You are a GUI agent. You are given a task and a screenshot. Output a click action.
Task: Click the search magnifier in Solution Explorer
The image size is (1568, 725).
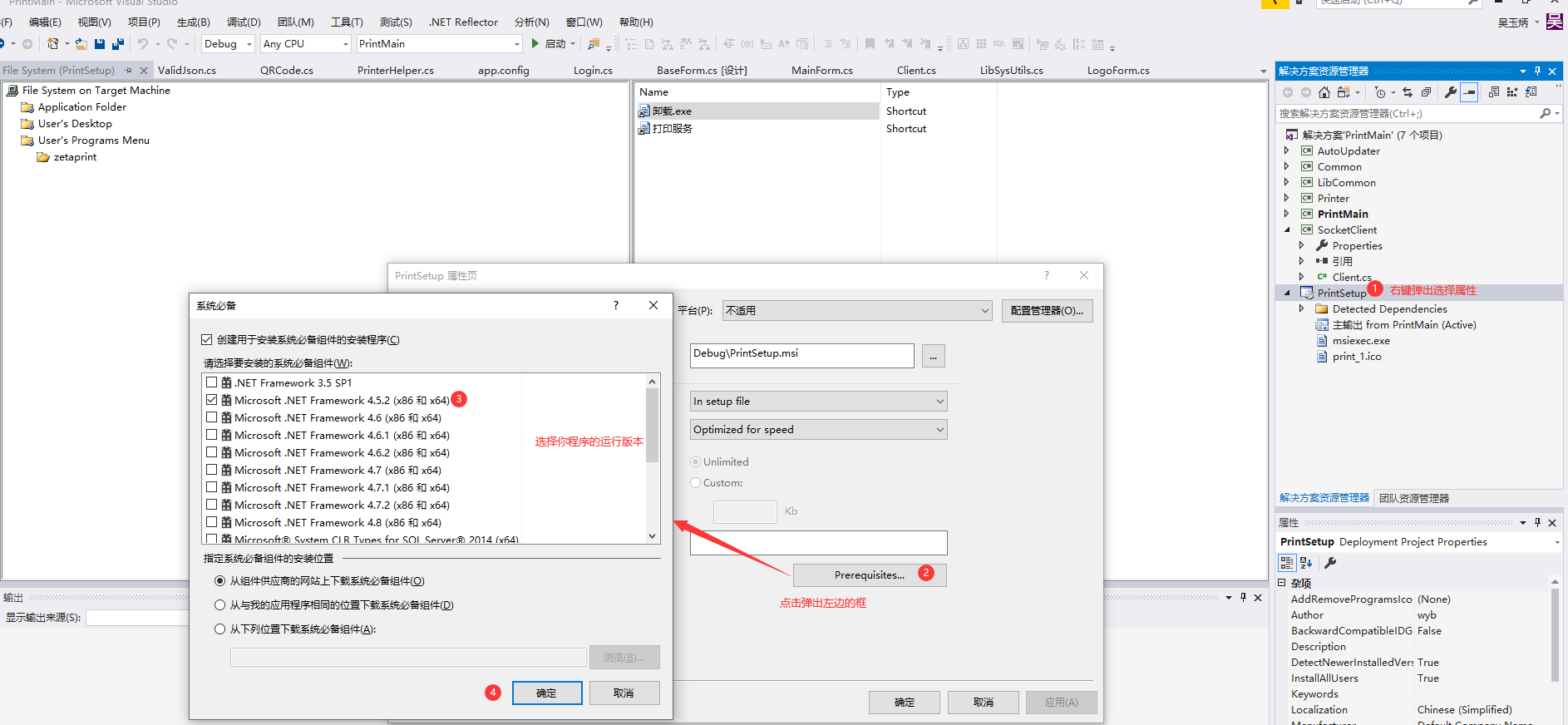pyautogui.click(x=1545, y=113)
